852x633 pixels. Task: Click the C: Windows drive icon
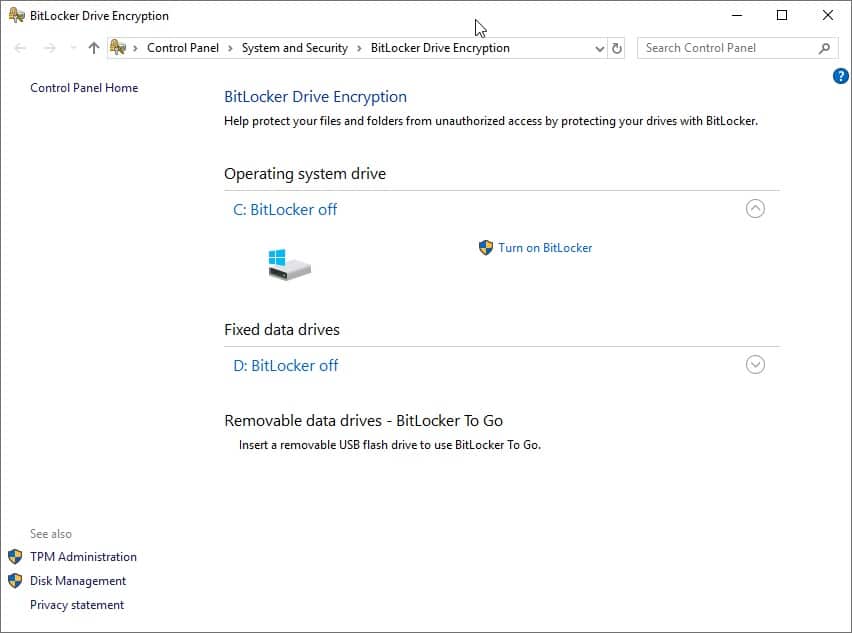289,265
